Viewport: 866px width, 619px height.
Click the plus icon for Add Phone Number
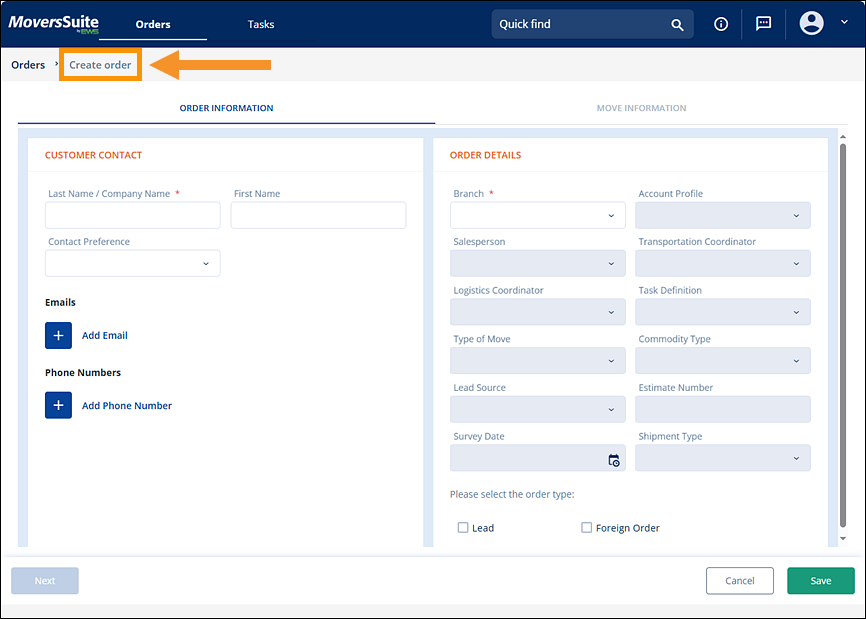click(x=58, y=405)
